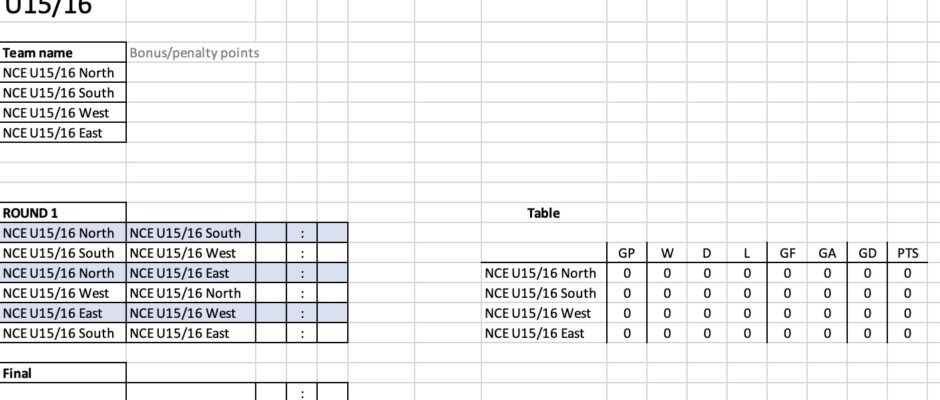
Task: Click home score cell for North vs South
Action: [x=271, y=233]
